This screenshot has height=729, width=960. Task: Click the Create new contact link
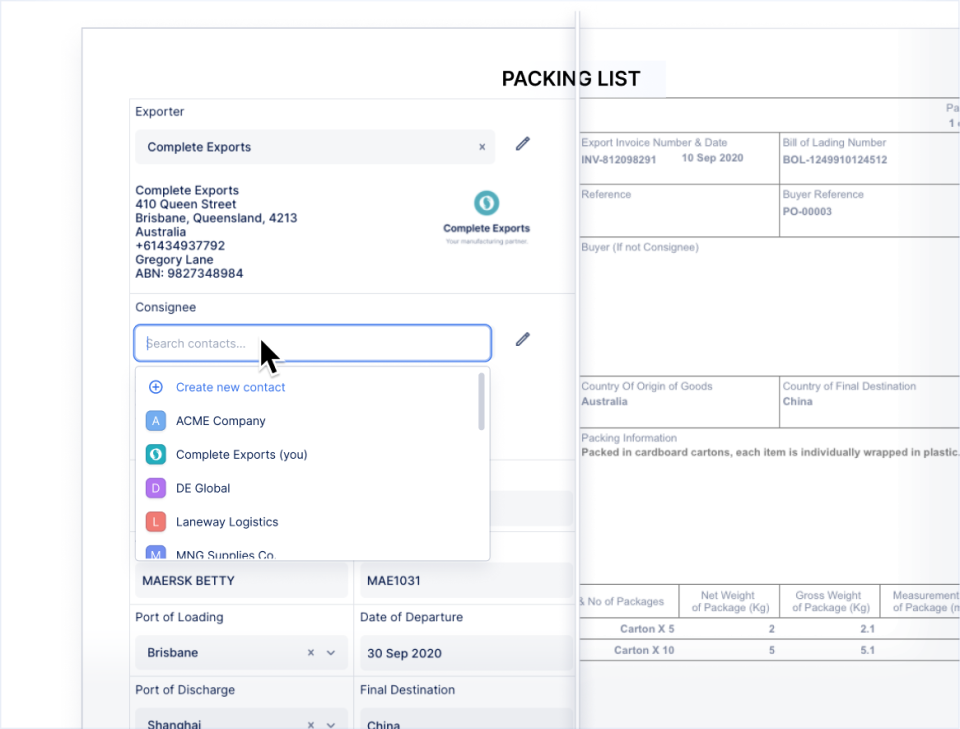(230, 387)
